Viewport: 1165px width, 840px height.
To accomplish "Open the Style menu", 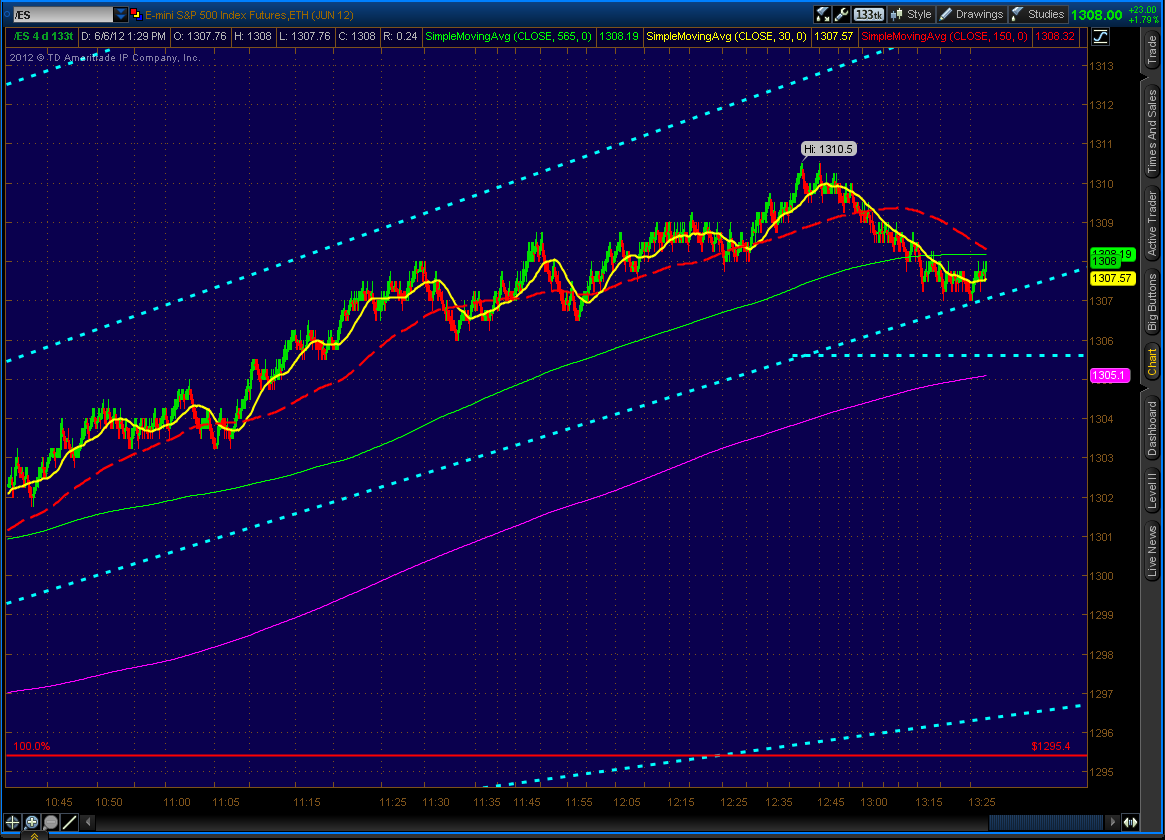I will 910,14.
